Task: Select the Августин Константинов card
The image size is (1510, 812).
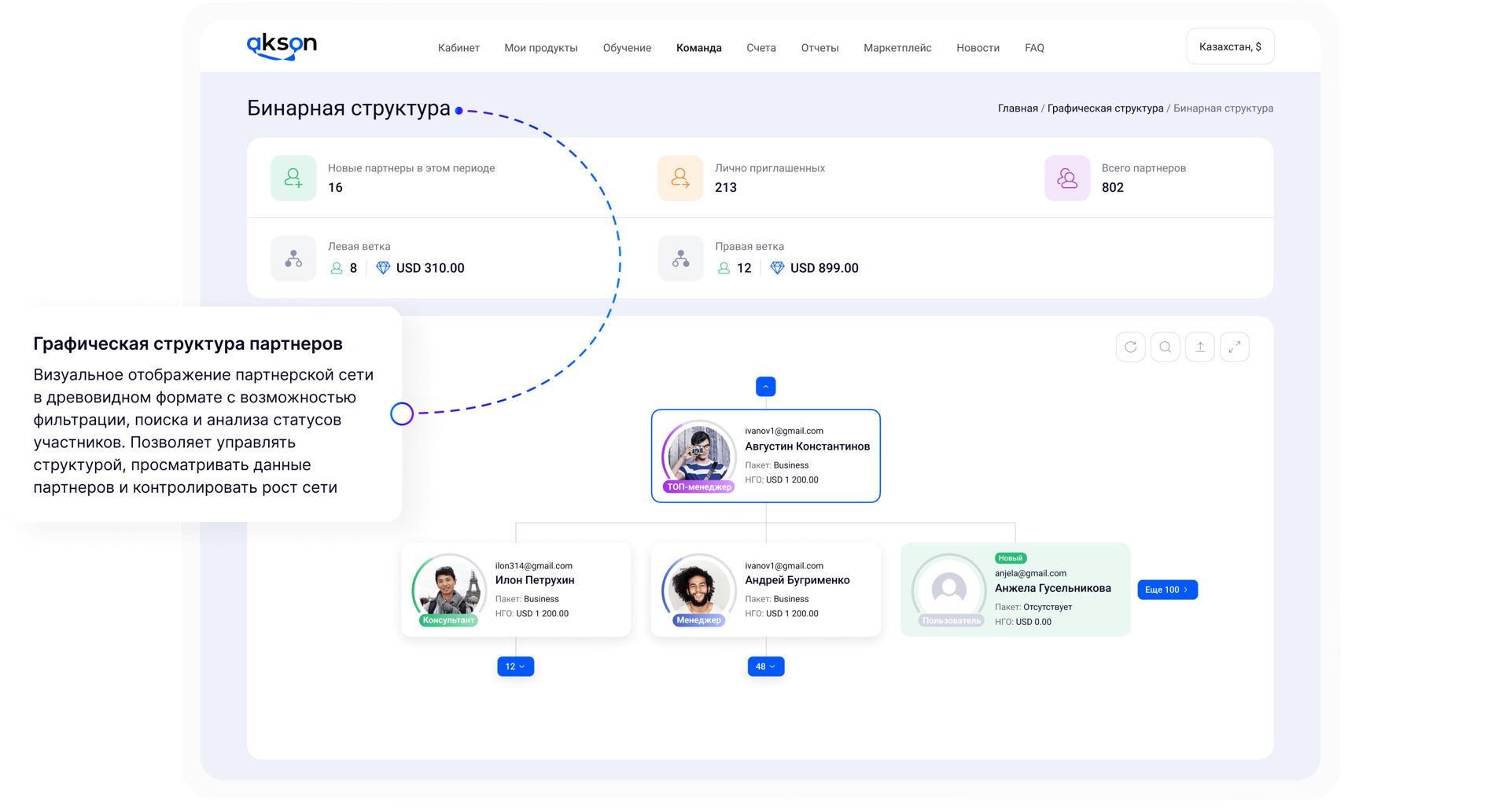Action: click(765, 456)
